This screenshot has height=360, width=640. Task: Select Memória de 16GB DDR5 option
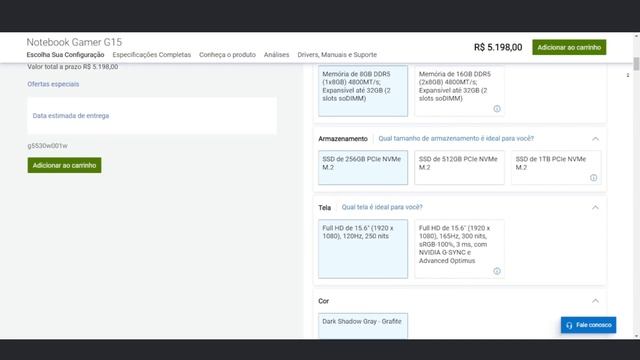[459, 91]
